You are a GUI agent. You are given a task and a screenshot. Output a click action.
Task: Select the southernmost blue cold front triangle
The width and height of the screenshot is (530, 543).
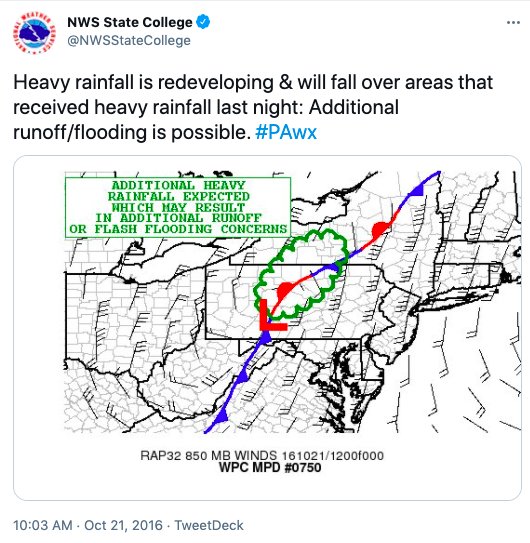tap(221, 417)
